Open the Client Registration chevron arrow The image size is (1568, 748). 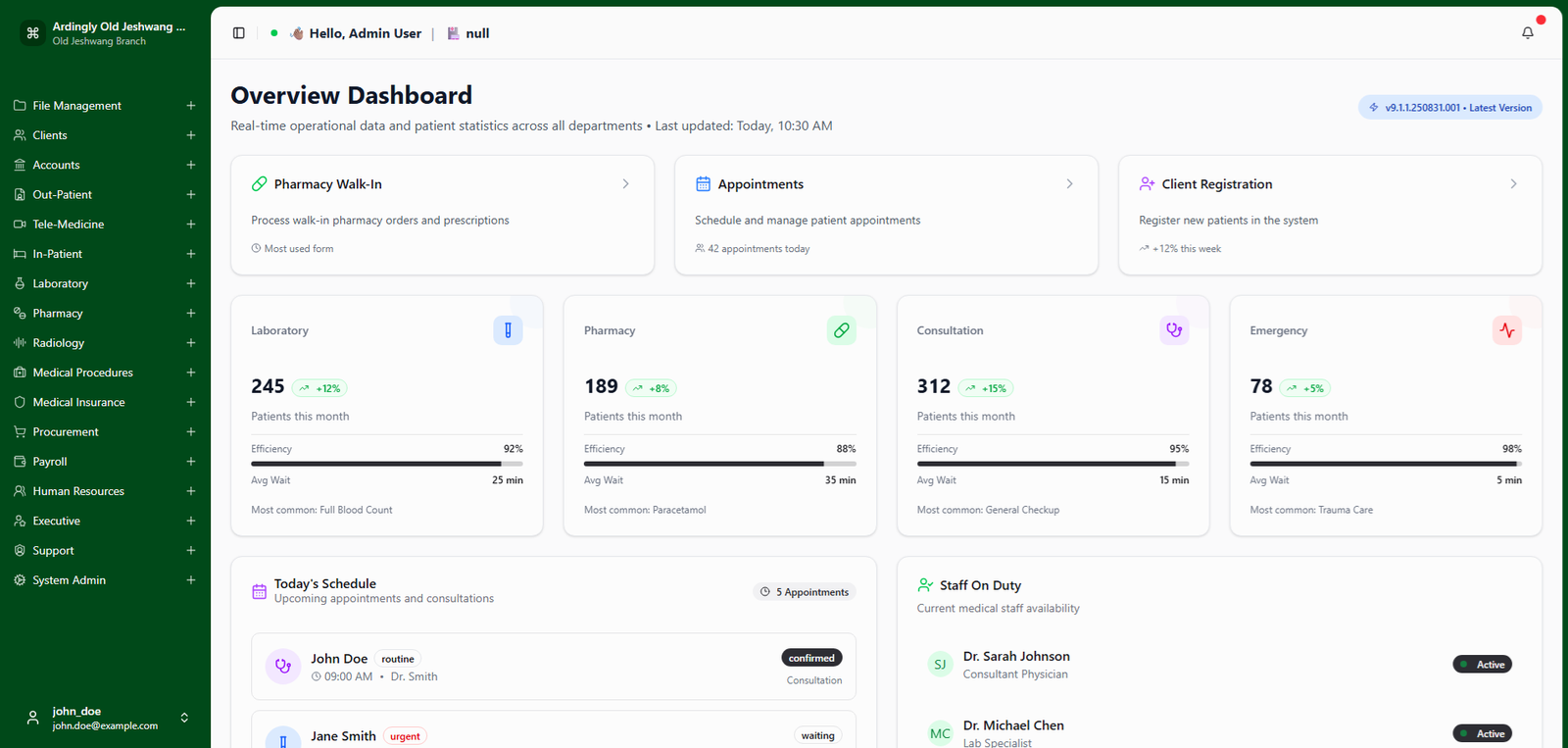[1513, 184]
